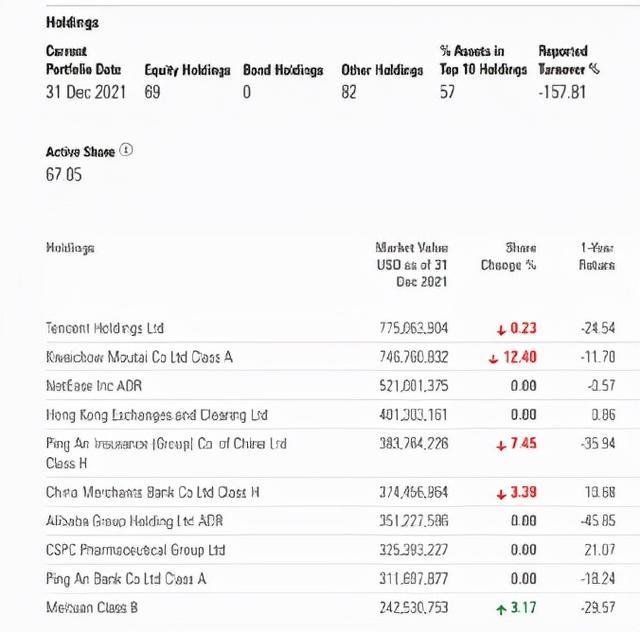Select the Bond Holdings value 0
The image size is (640, 632).
click(x=247, y=92)
